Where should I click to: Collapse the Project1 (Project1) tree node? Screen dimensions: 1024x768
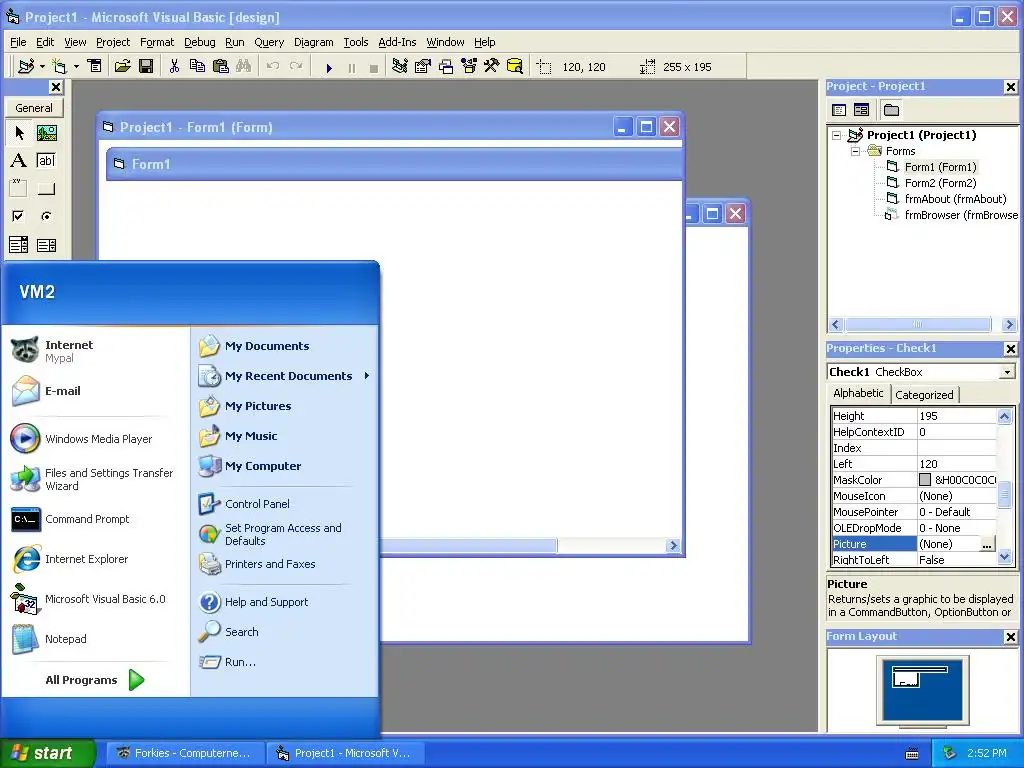pyautogui.click(x=837, y=135)
